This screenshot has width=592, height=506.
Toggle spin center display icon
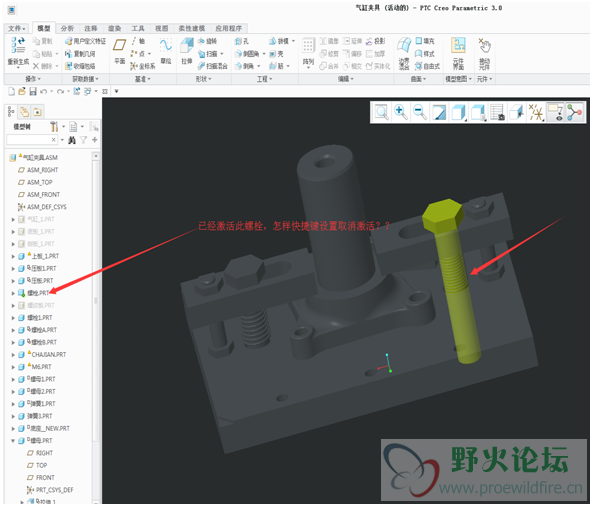pos(575,112)
